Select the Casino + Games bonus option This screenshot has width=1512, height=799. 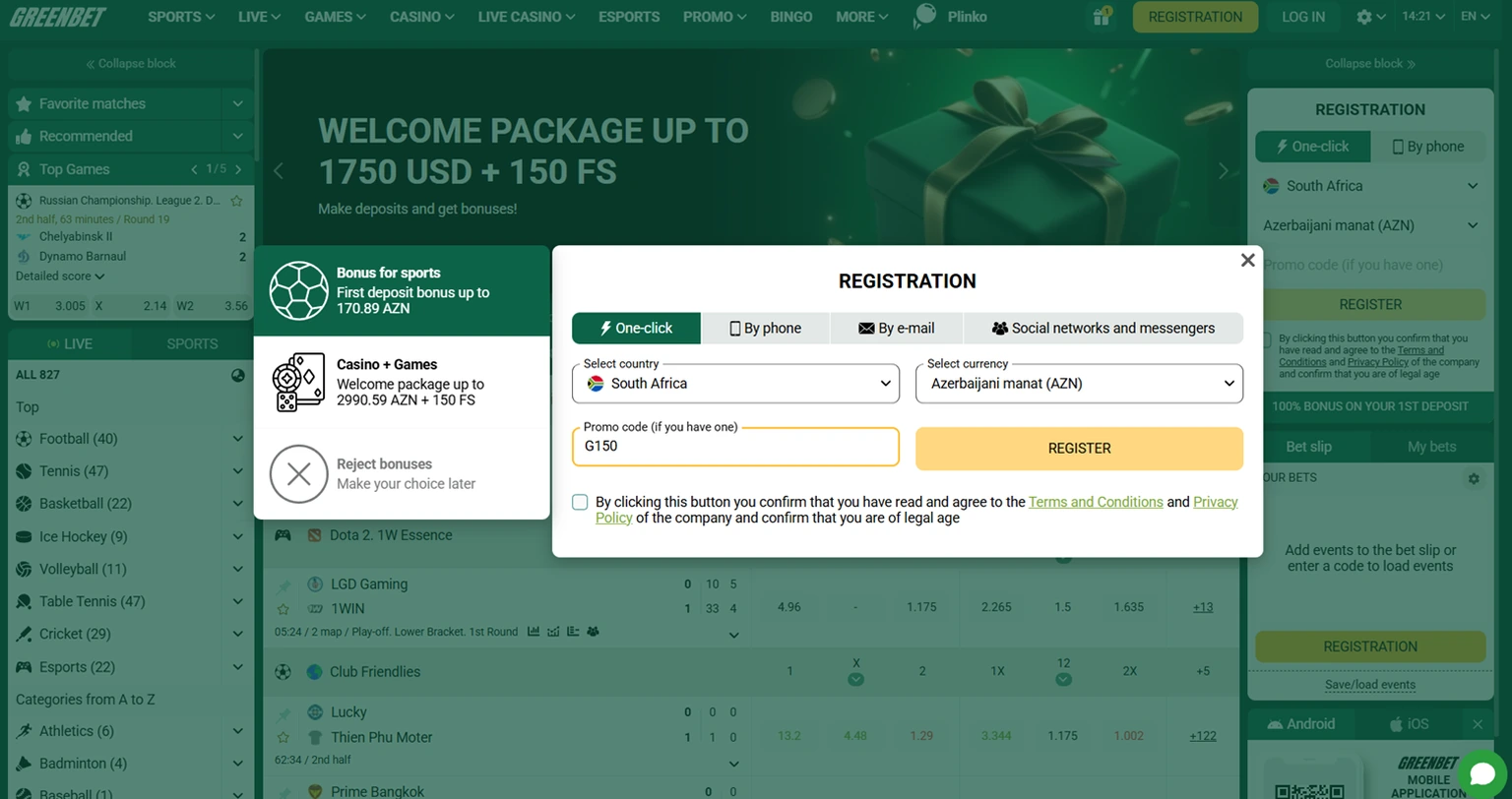coord(402,382)
